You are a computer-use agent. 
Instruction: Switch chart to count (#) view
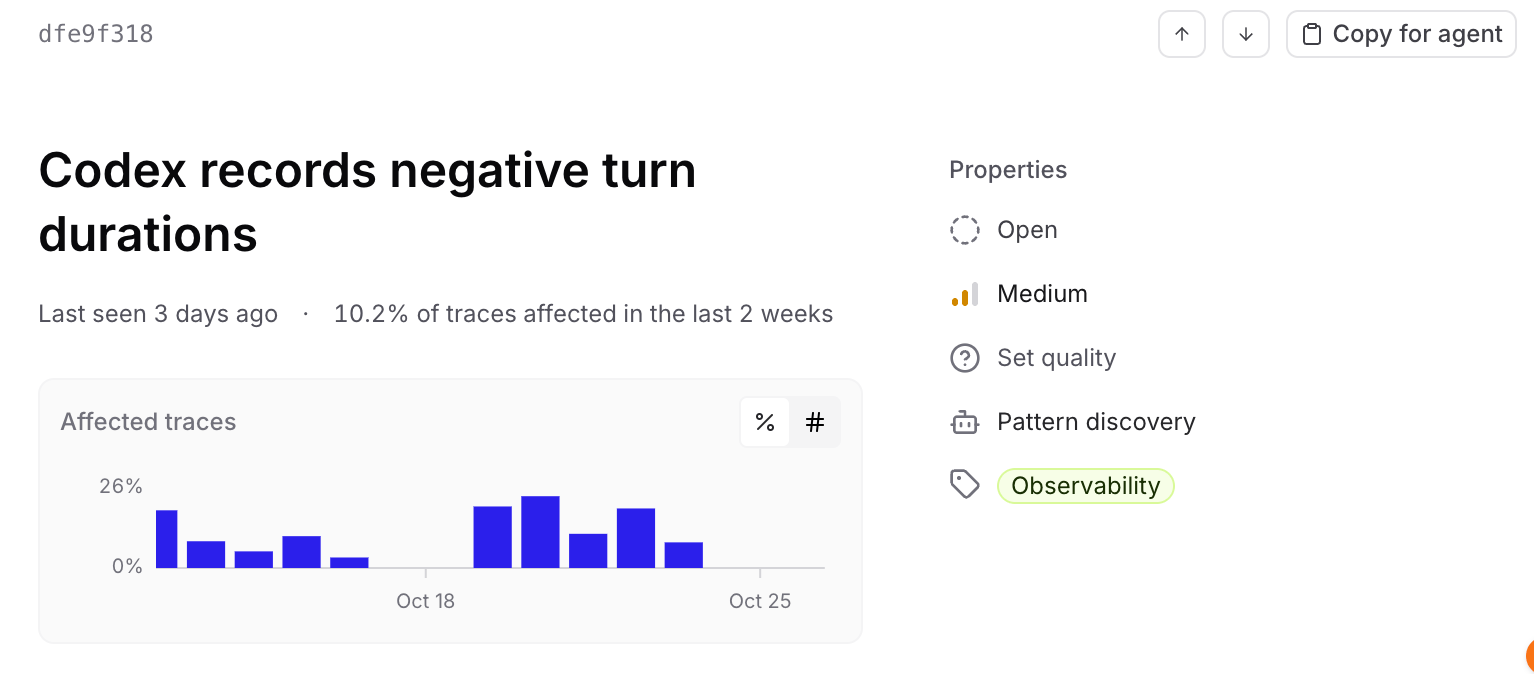click(815, 422)
